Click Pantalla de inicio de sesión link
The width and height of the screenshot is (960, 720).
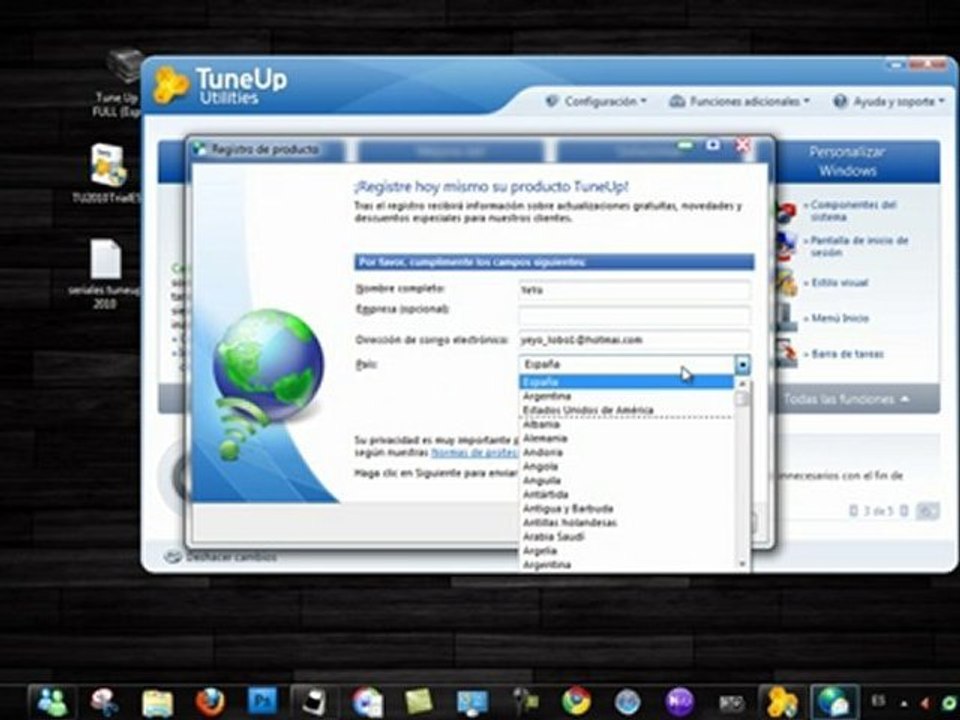[859, 246]
